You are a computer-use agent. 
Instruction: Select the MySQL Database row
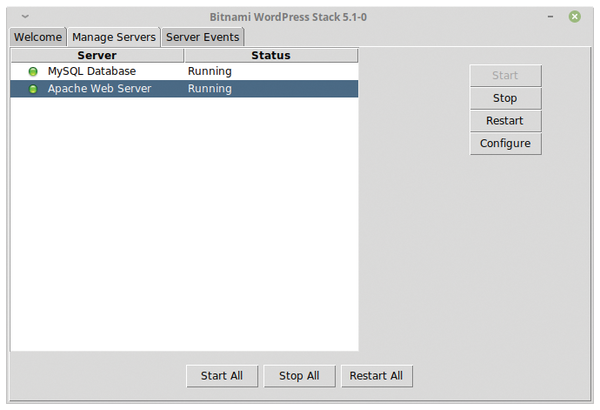click(x=184, y=71)
